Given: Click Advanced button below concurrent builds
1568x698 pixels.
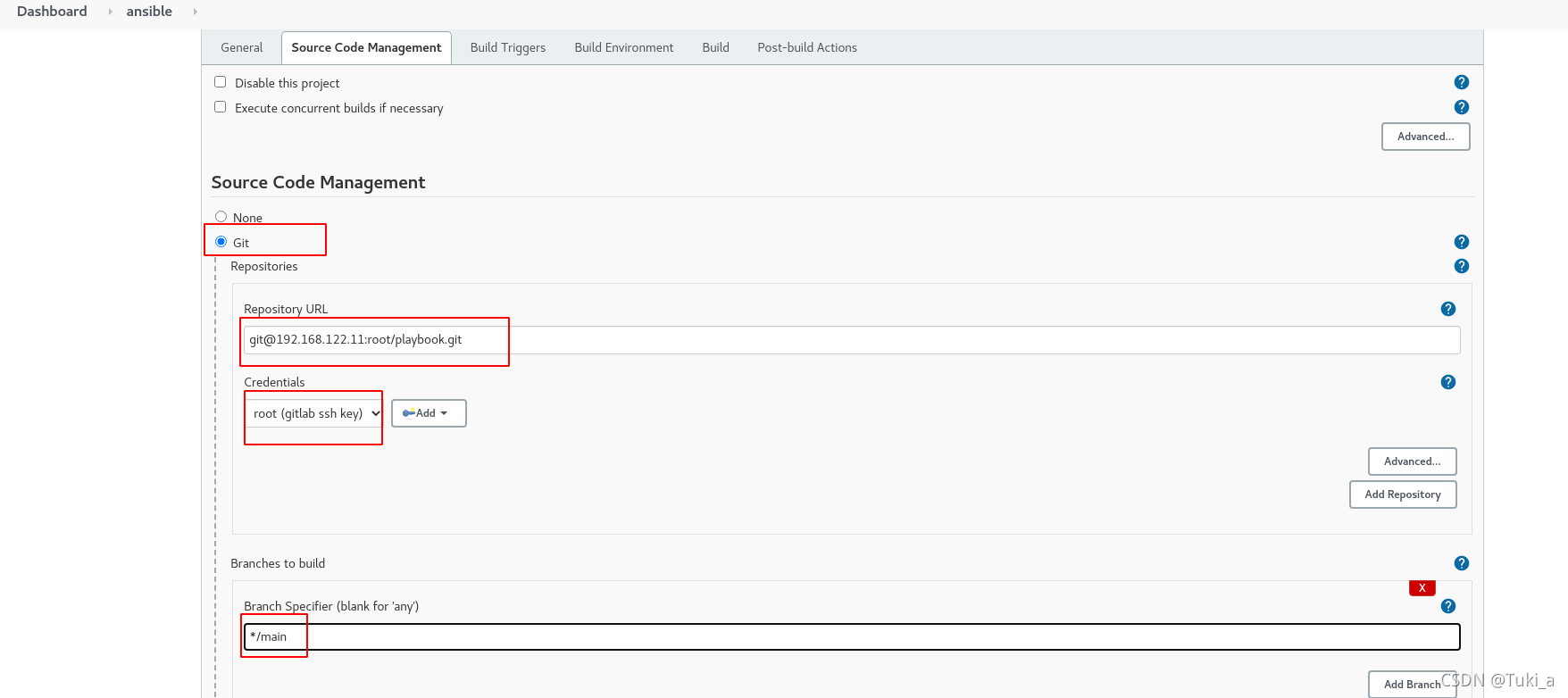Looking at the screenshot, I should click(1425, 137).
